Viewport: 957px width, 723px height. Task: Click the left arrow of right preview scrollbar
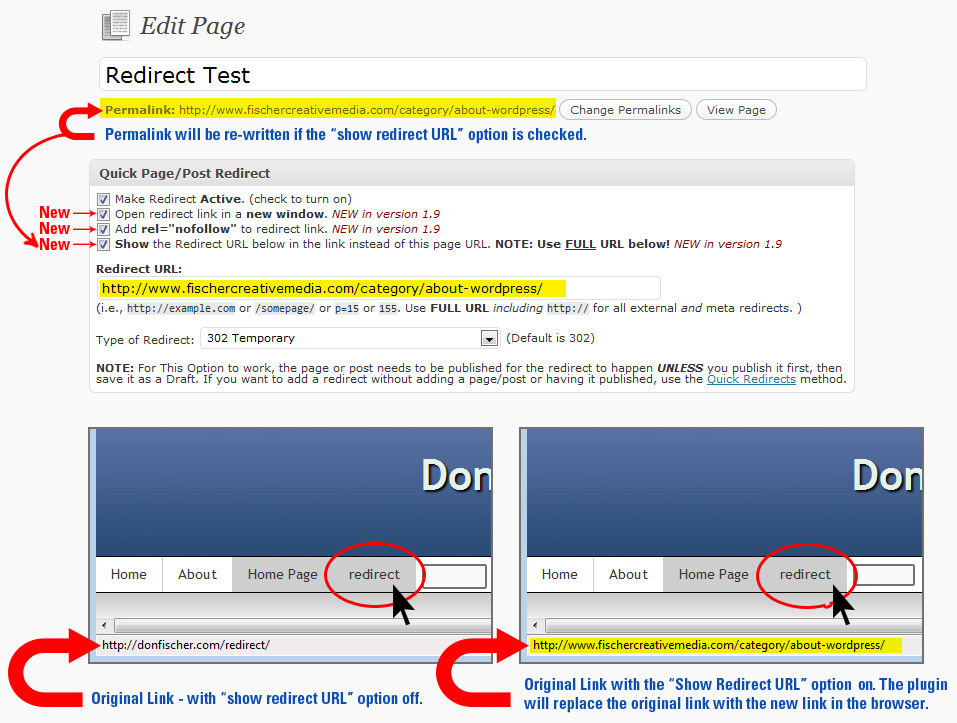tap(536, 626)
